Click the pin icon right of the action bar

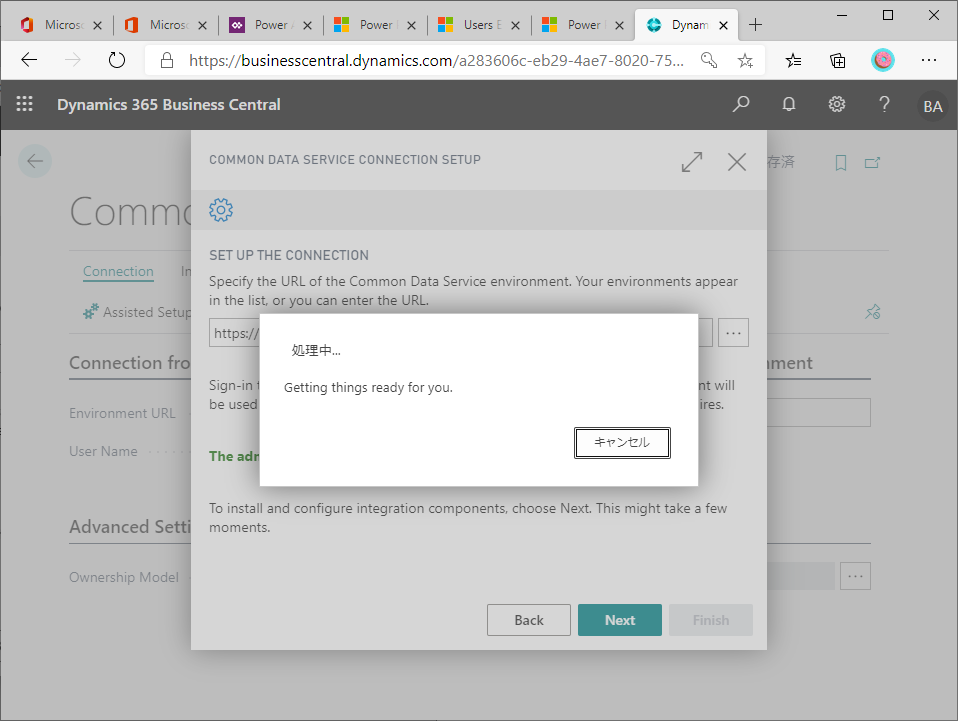tap(872, 312)
